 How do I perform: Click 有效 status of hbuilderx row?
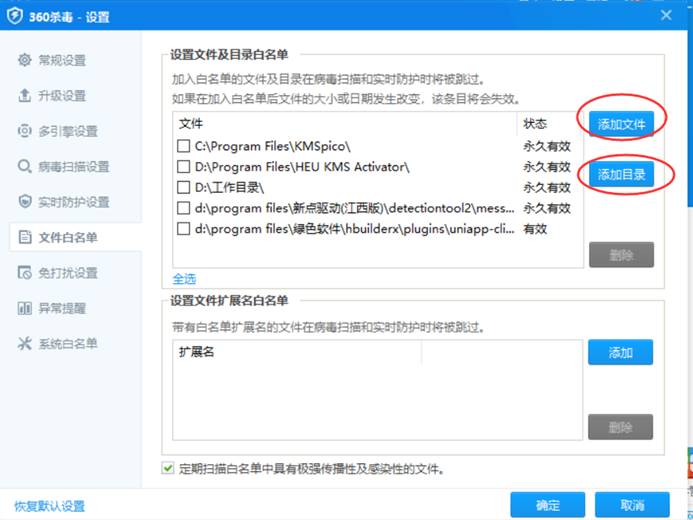(x=535, y=229)
